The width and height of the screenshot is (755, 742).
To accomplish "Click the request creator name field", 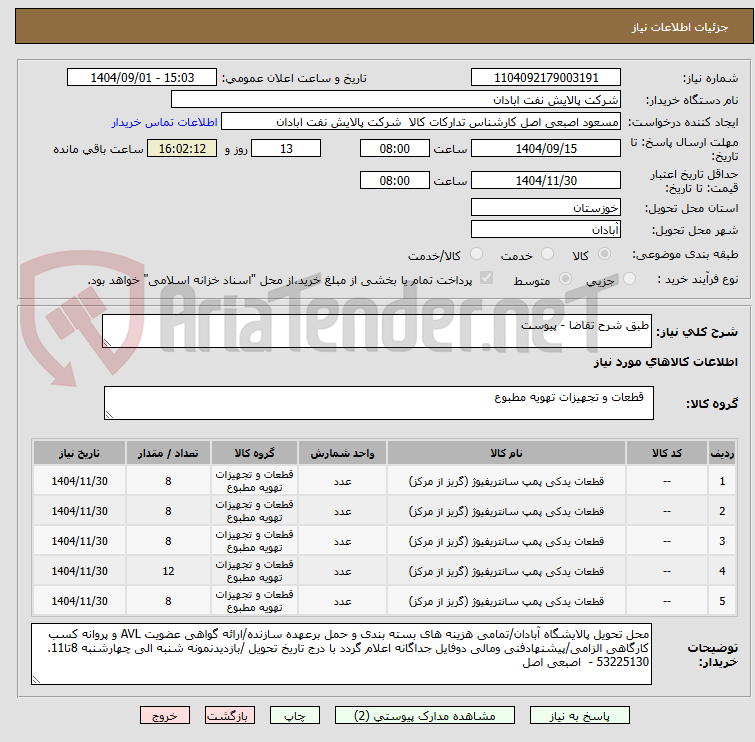I will click(421, 122).
